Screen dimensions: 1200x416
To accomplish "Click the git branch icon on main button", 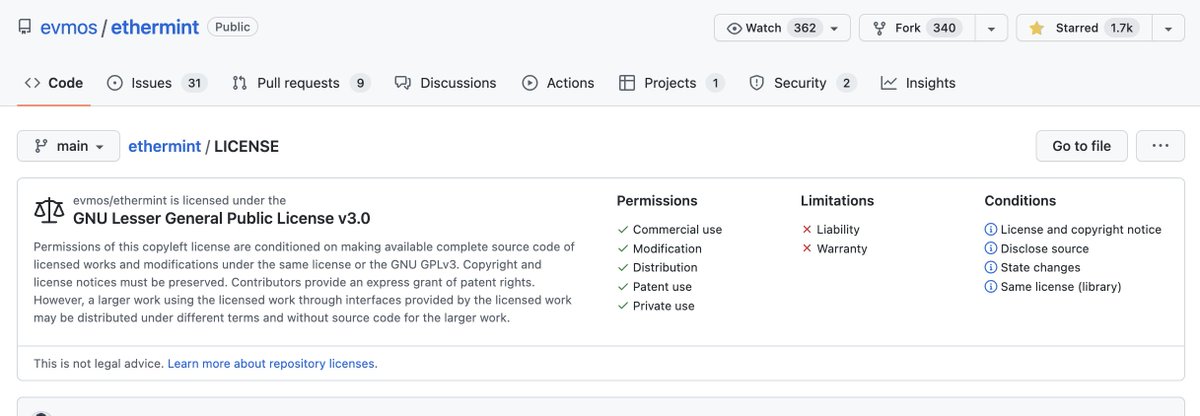I will pyautogui.click(x=41, y=146).
